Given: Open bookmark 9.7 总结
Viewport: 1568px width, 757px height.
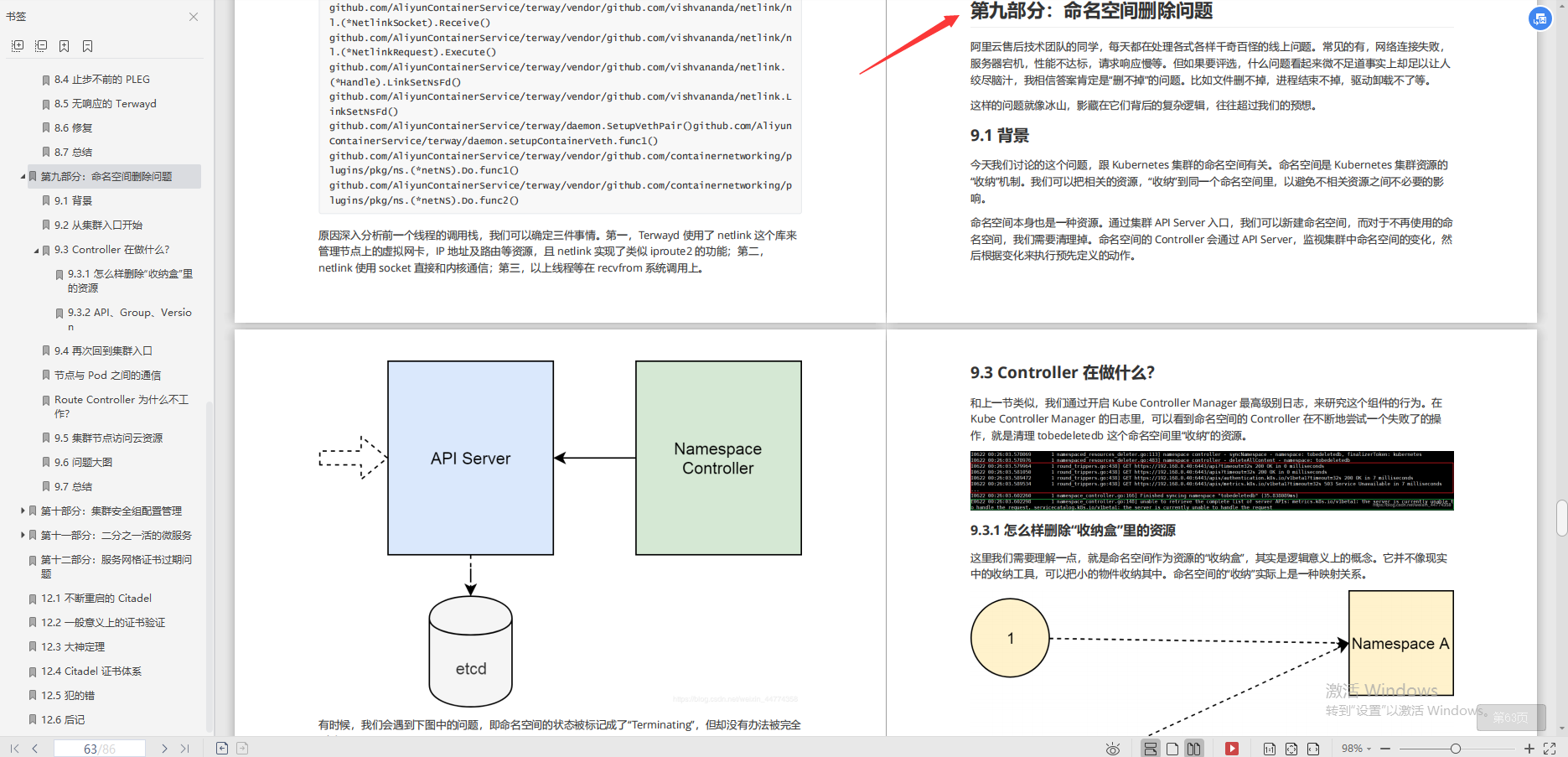Looking at the screenshot, I should point(73,487).
